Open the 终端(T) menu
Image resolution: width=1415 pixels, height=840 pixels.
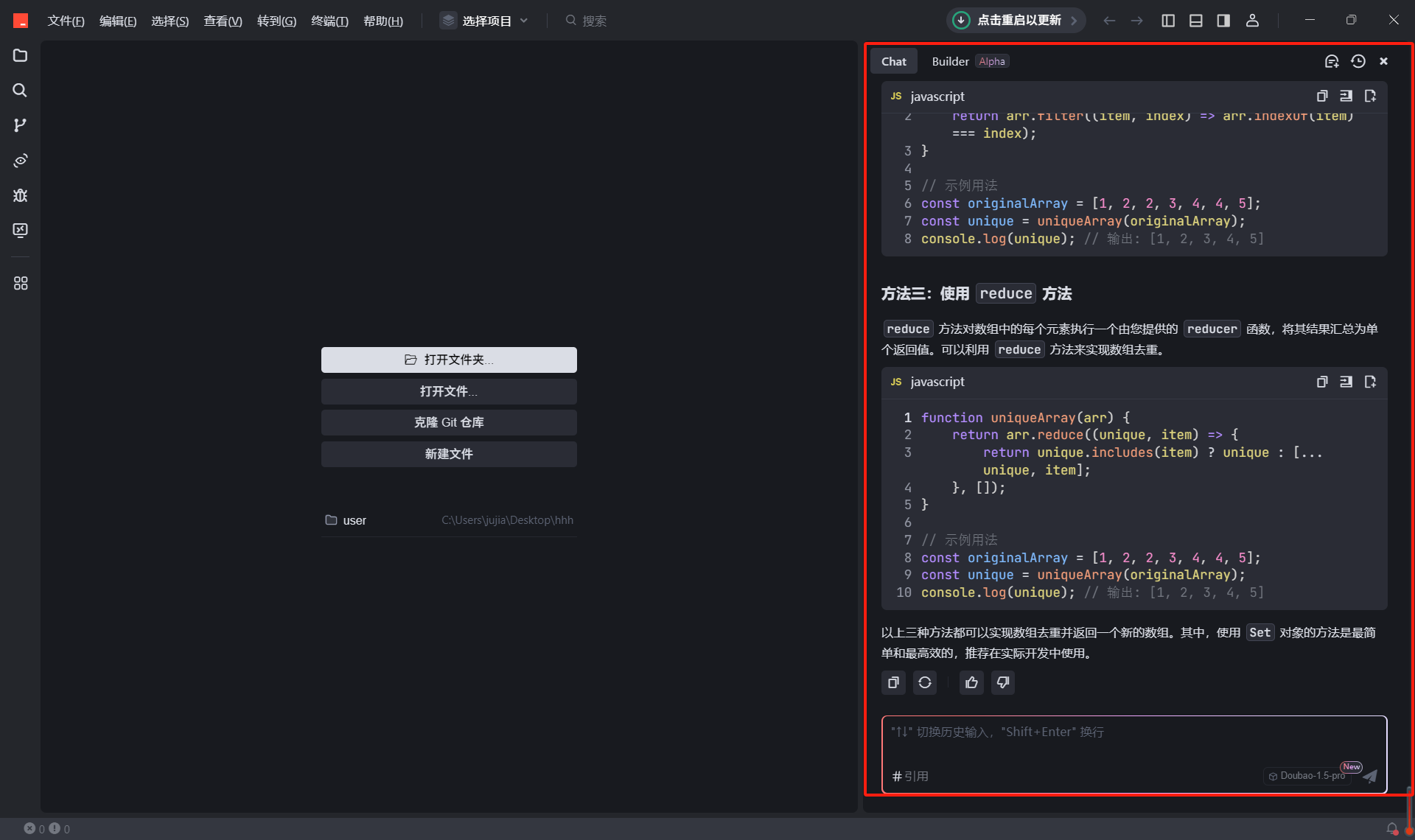click(329, 21)
